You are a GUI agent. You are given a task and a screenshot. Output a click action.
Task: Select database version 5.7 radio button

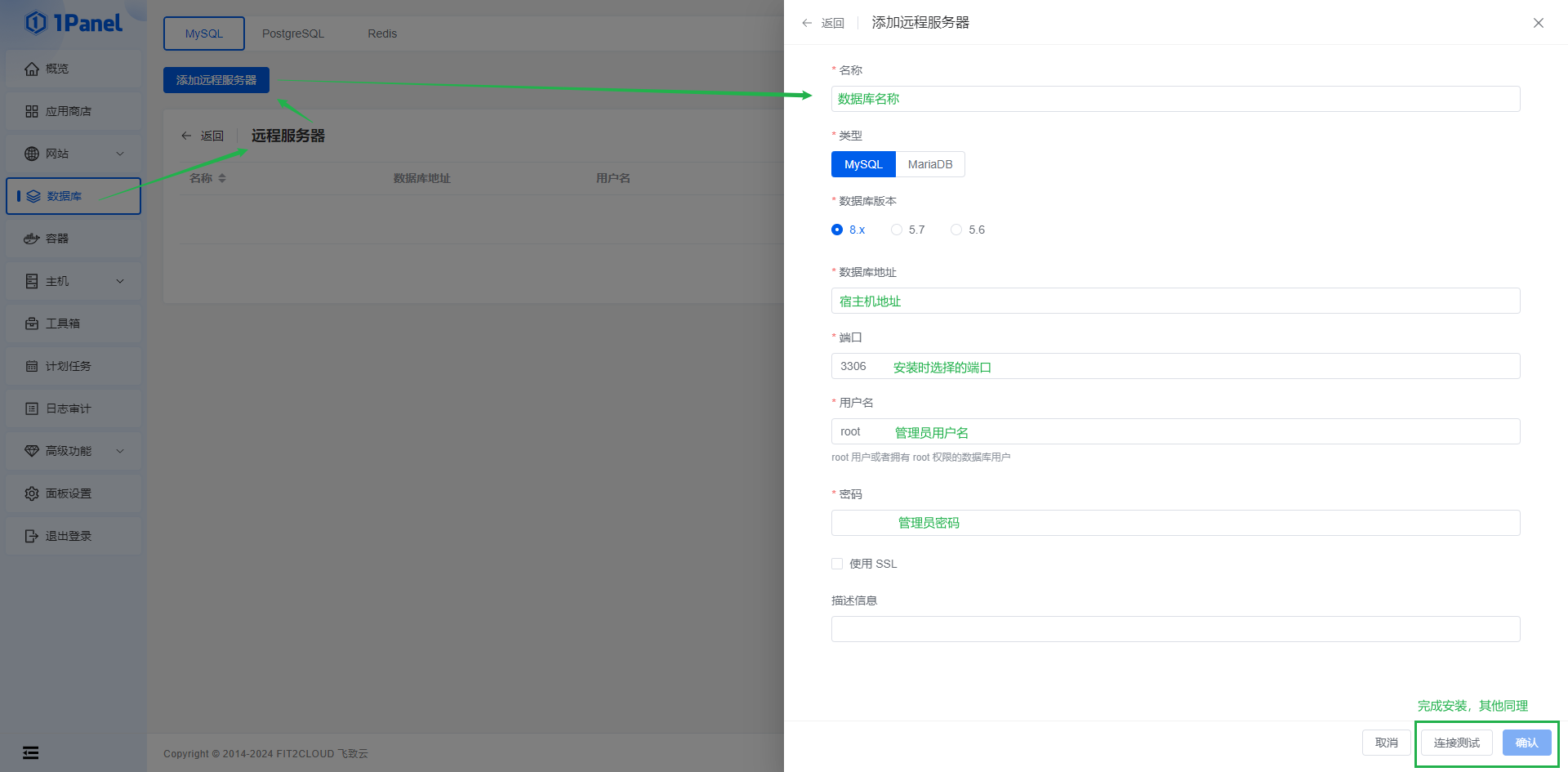(897, 230)
